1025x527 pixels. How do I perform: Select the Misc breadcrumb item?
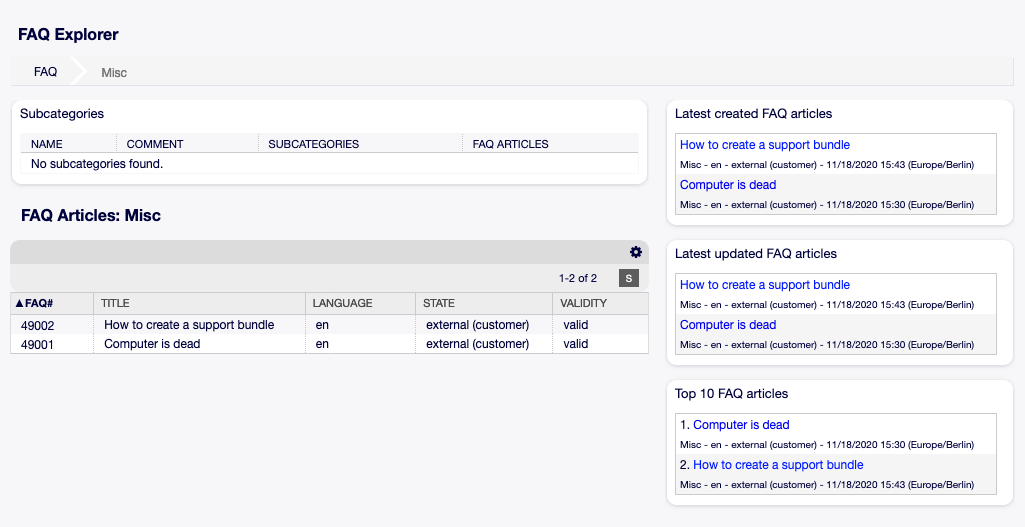coord(114,73)
